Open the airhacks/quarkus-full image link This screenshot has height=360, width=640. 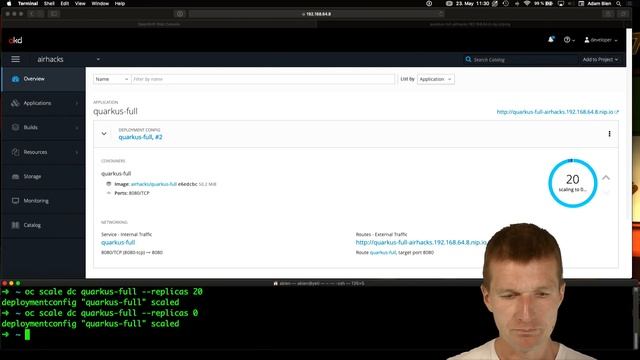click(x=154, y=184)
